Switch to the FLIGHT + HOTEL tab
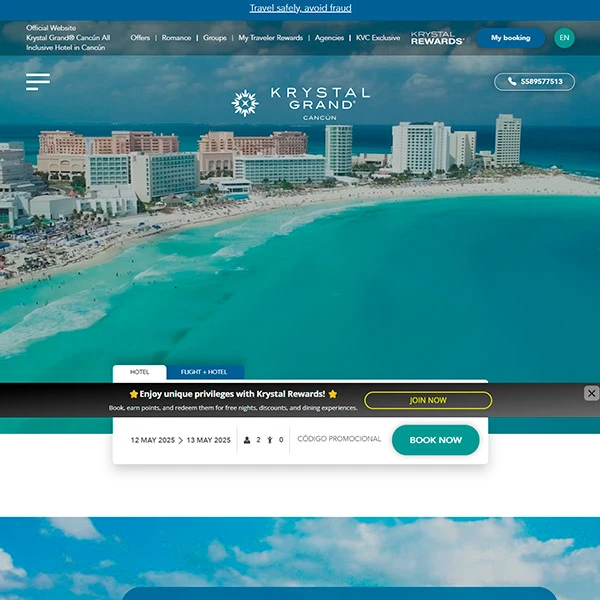The height and width of the screenshot is (600, 600). [x=204, y=372]
